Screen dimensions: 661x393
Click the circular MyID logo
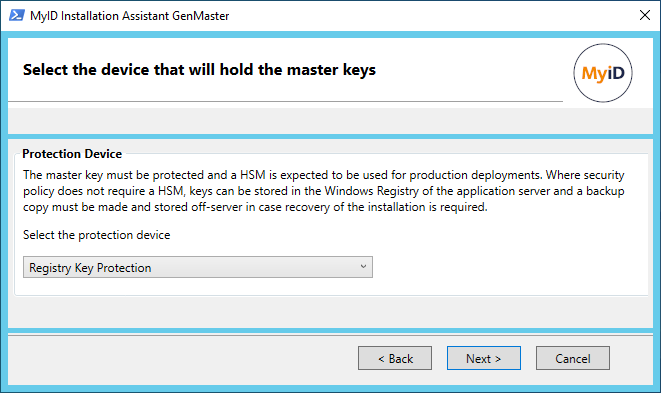click(602, 73)
